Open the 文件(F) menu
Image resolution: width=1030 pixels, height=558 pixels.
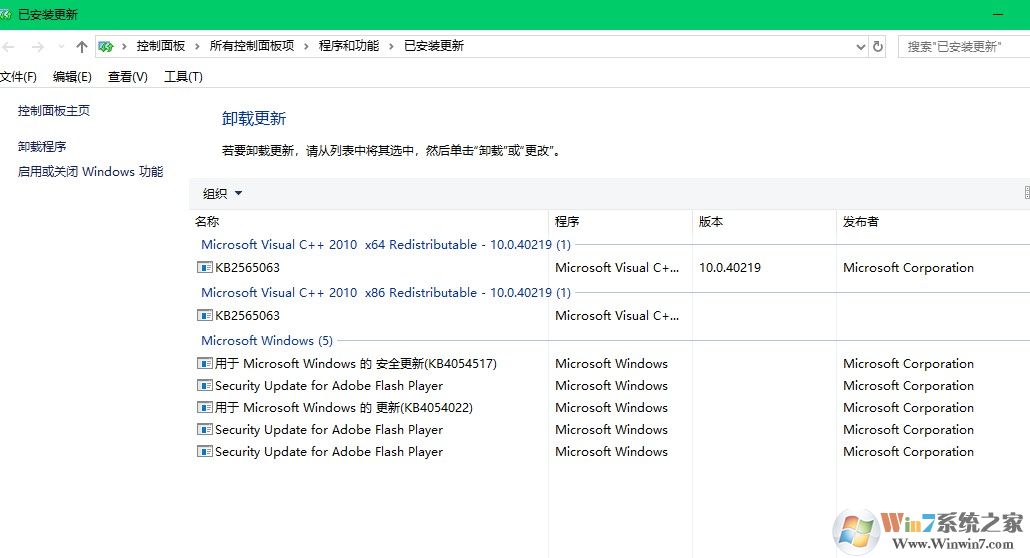point(18,77)
